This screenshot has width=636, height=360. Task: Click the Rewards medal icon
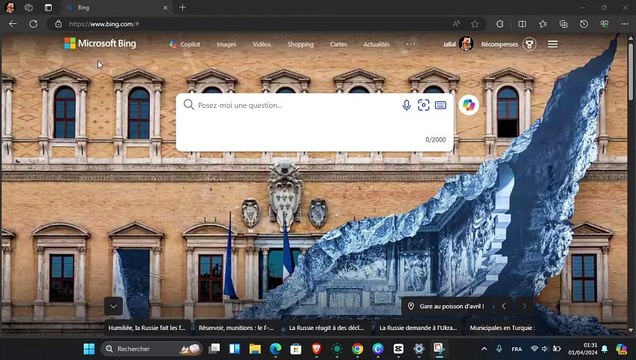click(529, 44)
